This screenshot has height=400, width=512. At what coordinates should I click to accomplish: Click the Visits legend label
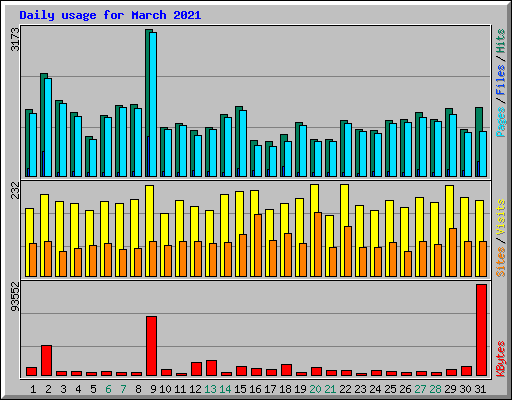pyautogui.click(x=501, y=217)
